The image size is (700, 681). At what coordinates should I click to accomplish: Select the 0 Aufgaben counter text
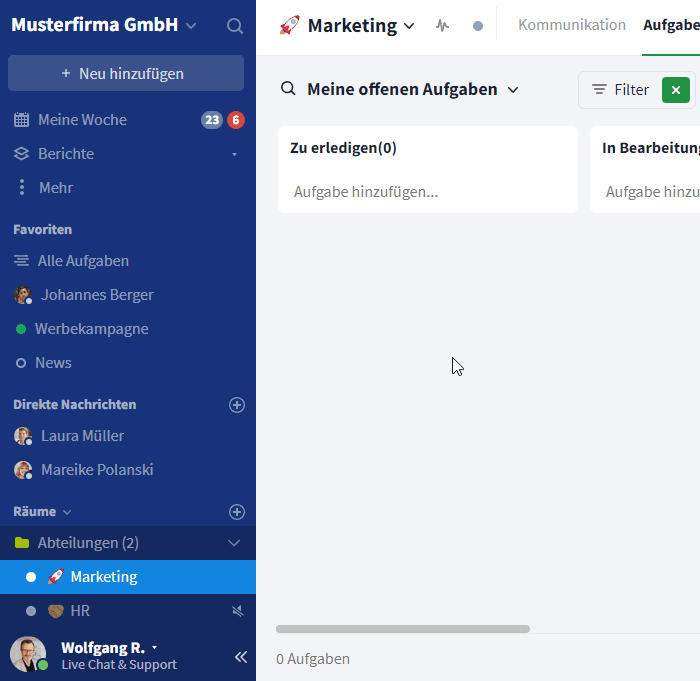[x=312, y=659]
